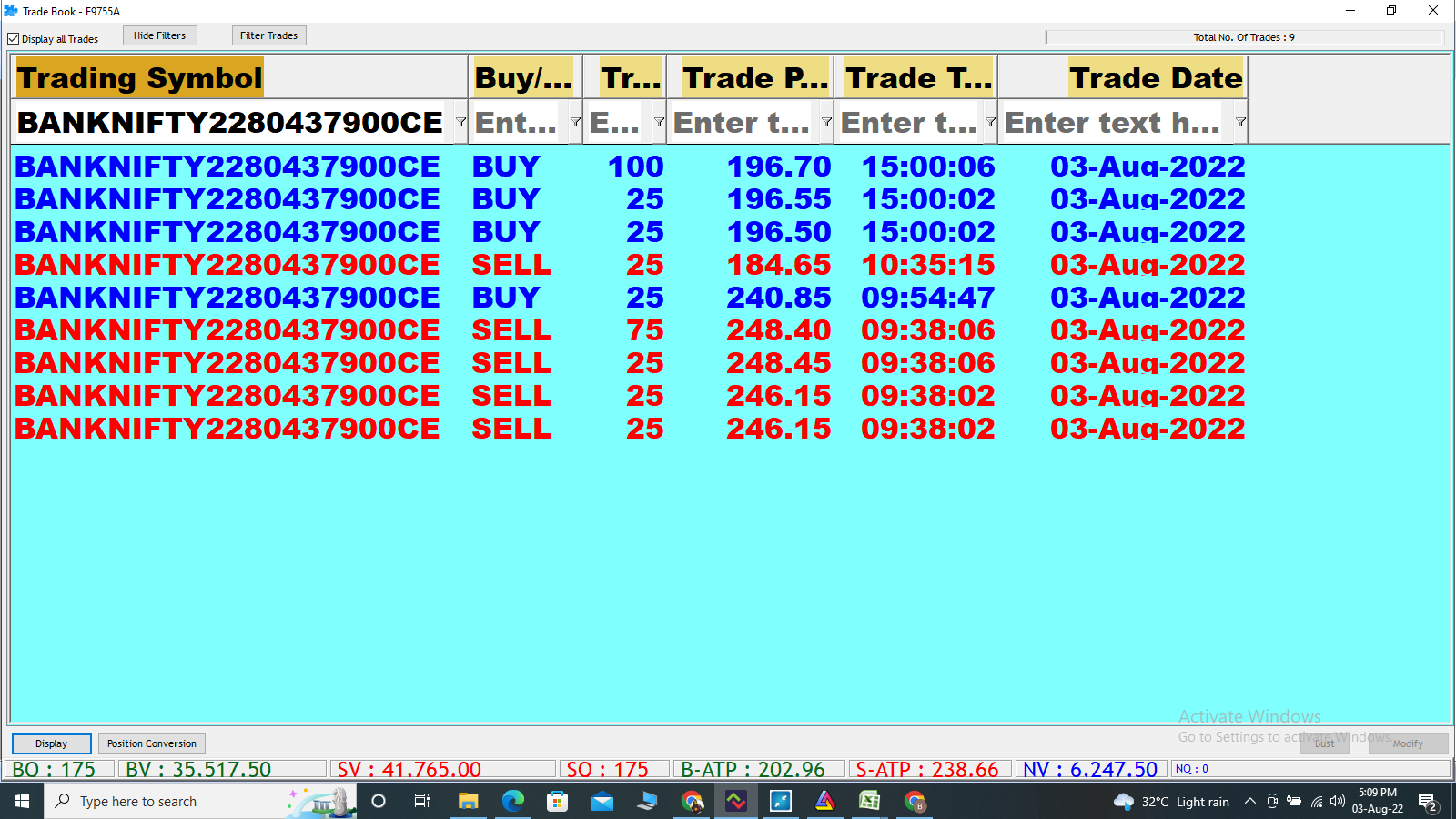This screenshot has width=1456, height=819.
Task: Click the Traded Quantity filter text field
Action: coord(618,122)
